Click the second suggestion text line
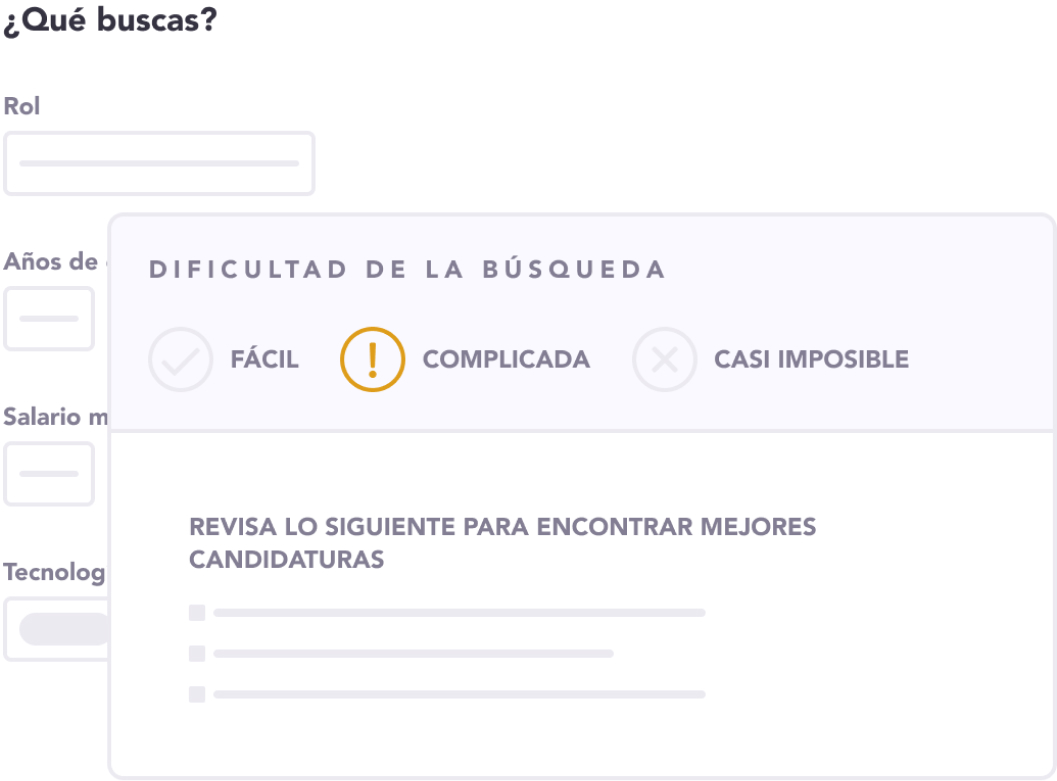This screenshot has height=781, width=1057. (413, 654)
